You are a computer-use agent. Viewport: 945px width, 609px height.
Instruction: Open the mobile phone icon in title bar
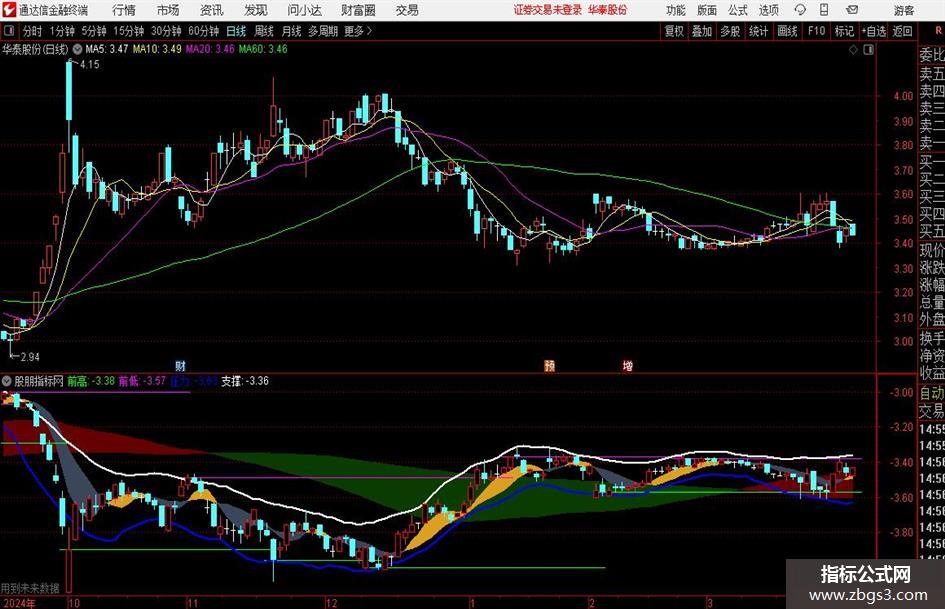click(x=824, y=10)
